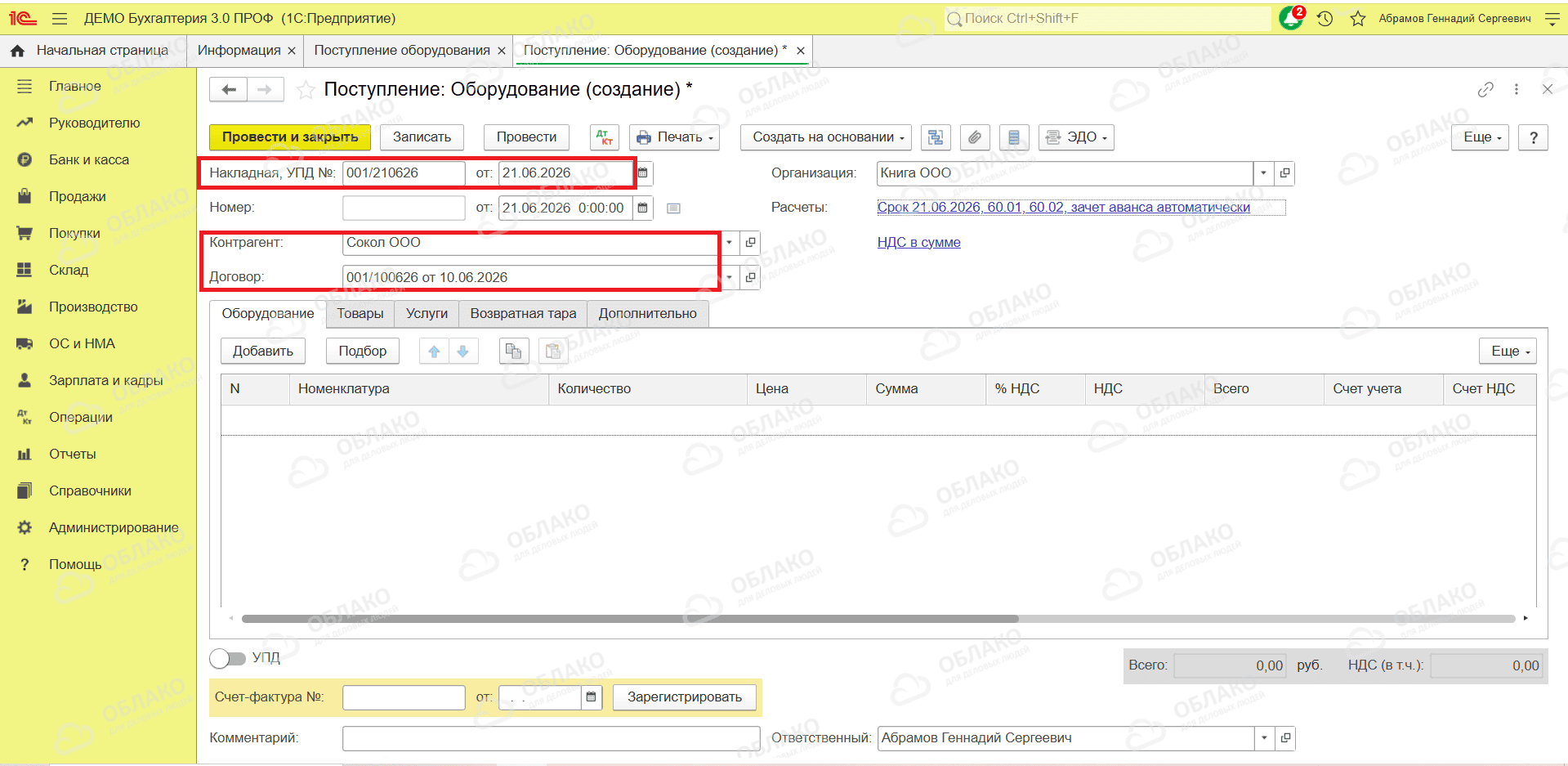Open the Печать dropdown
The image size is (1568, 766).
(x=675, y=137)
